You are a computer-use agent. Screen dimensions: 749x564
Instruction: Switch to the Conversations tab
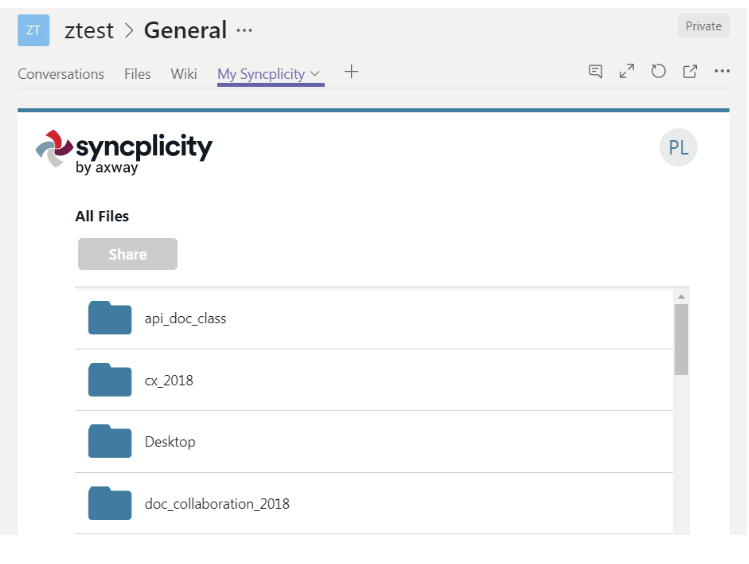pos(61,74)
